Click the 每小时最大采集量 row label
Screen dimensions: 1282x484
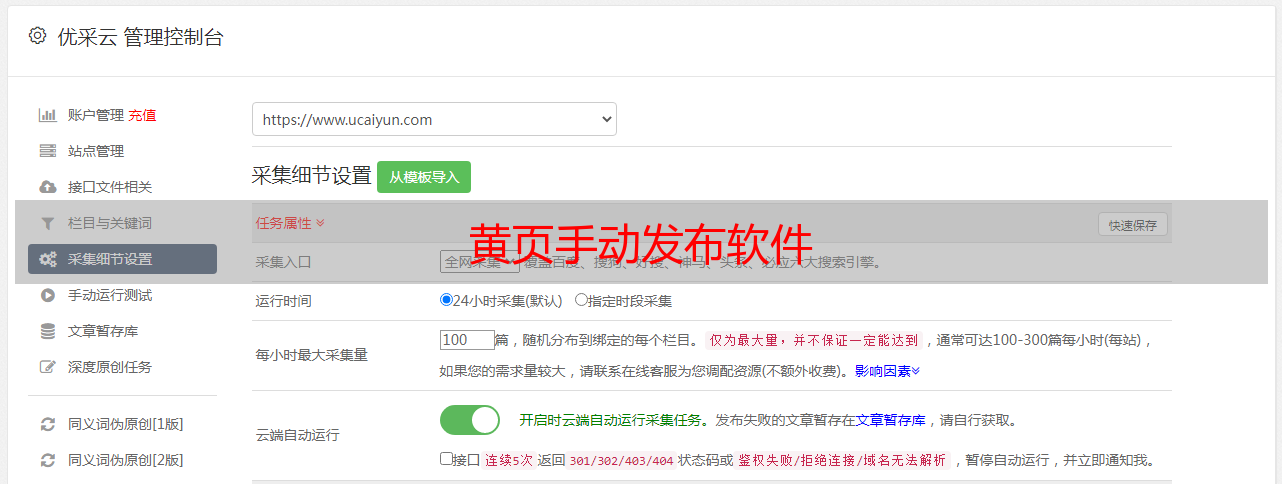point(312,355)
